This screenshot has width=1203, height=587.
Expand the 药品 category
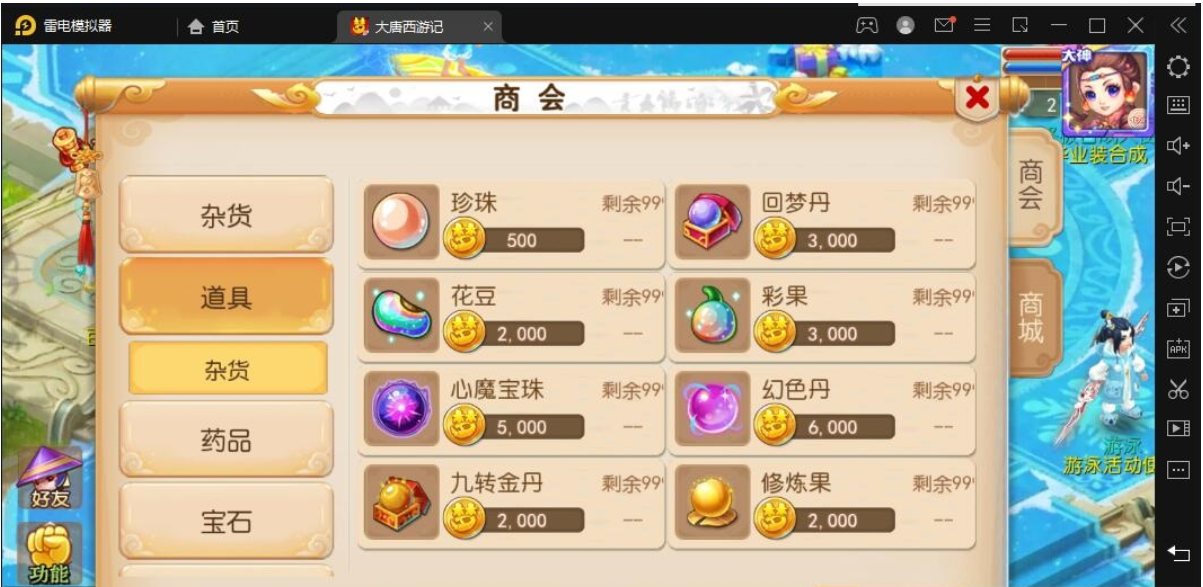tap(226, 440)
